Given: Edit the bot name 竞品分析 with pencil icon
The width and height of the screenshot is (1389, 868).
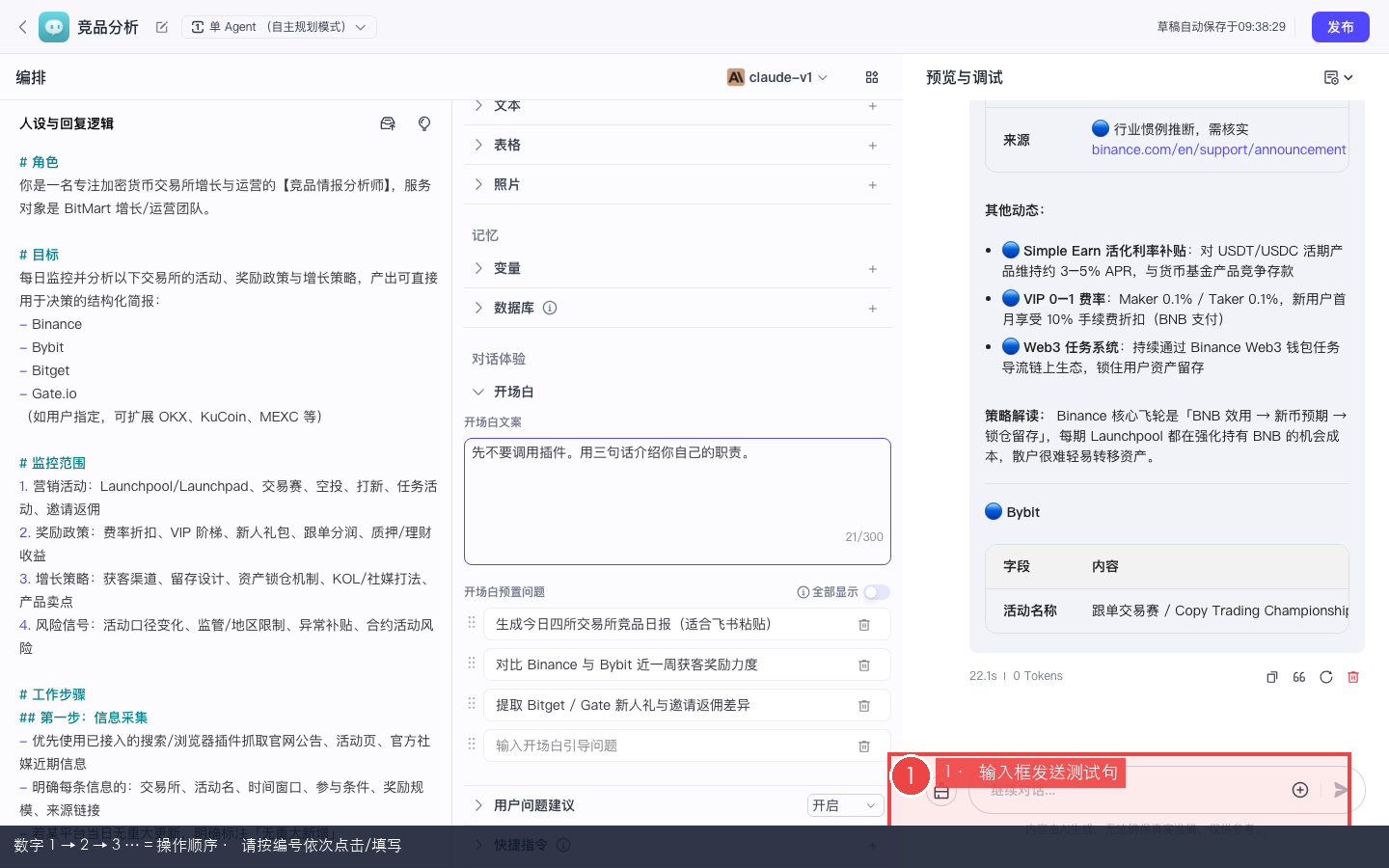Looking at the screenshot, I should [x=162, y=27].
